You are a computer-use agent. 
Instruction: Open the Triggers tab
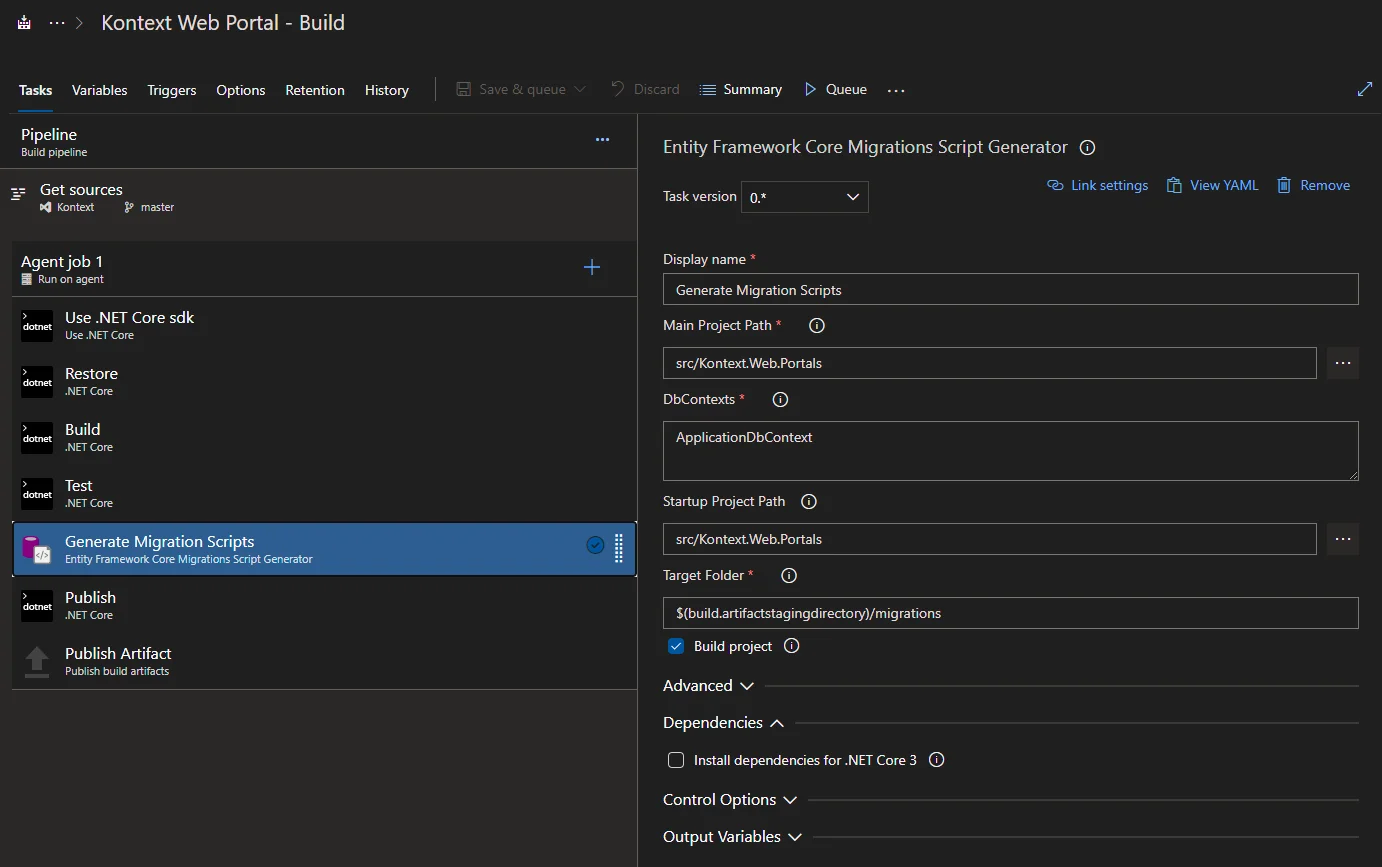(172, 90)
